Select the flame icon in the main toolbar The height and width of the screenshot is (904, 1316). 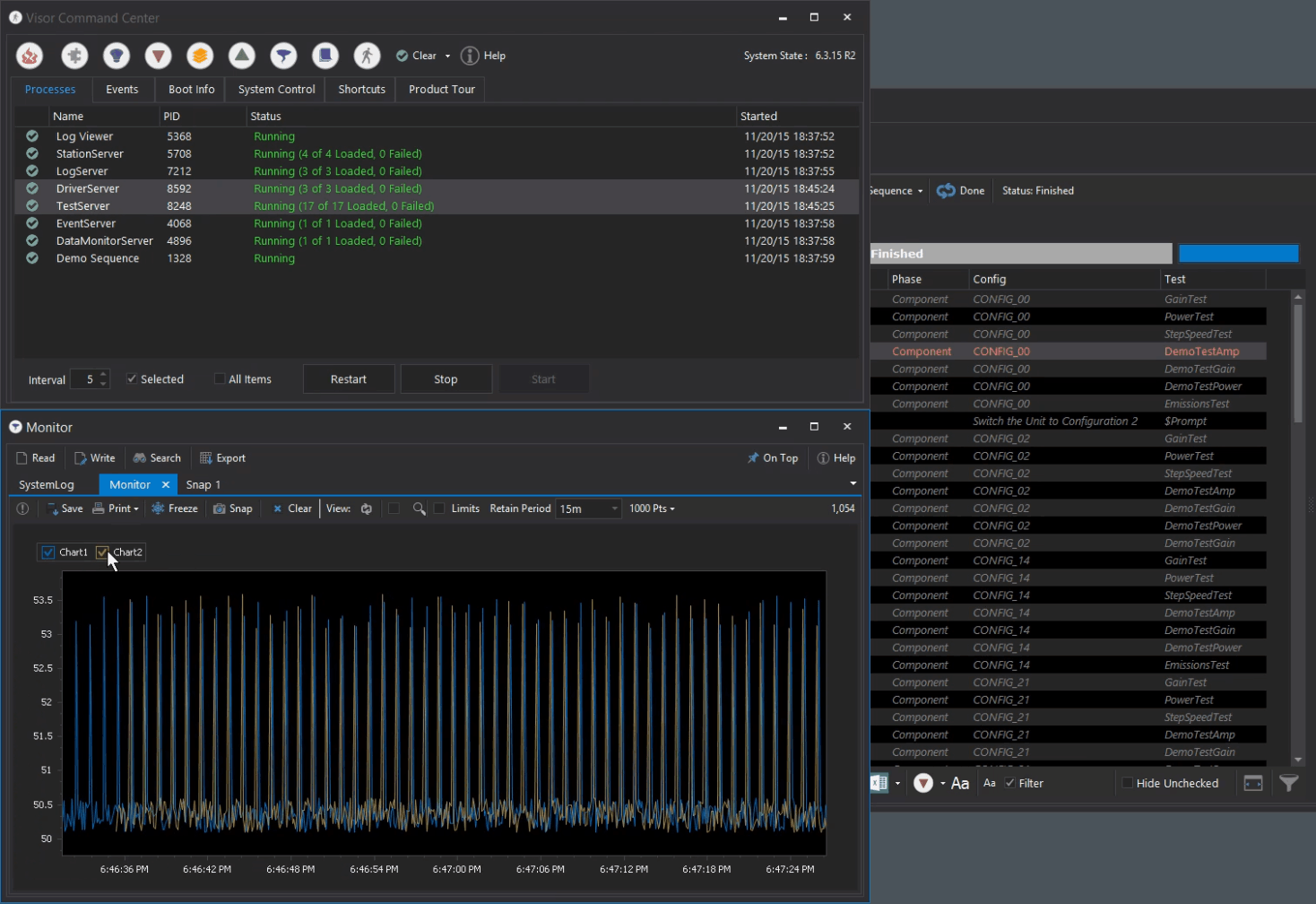(30, 56)
